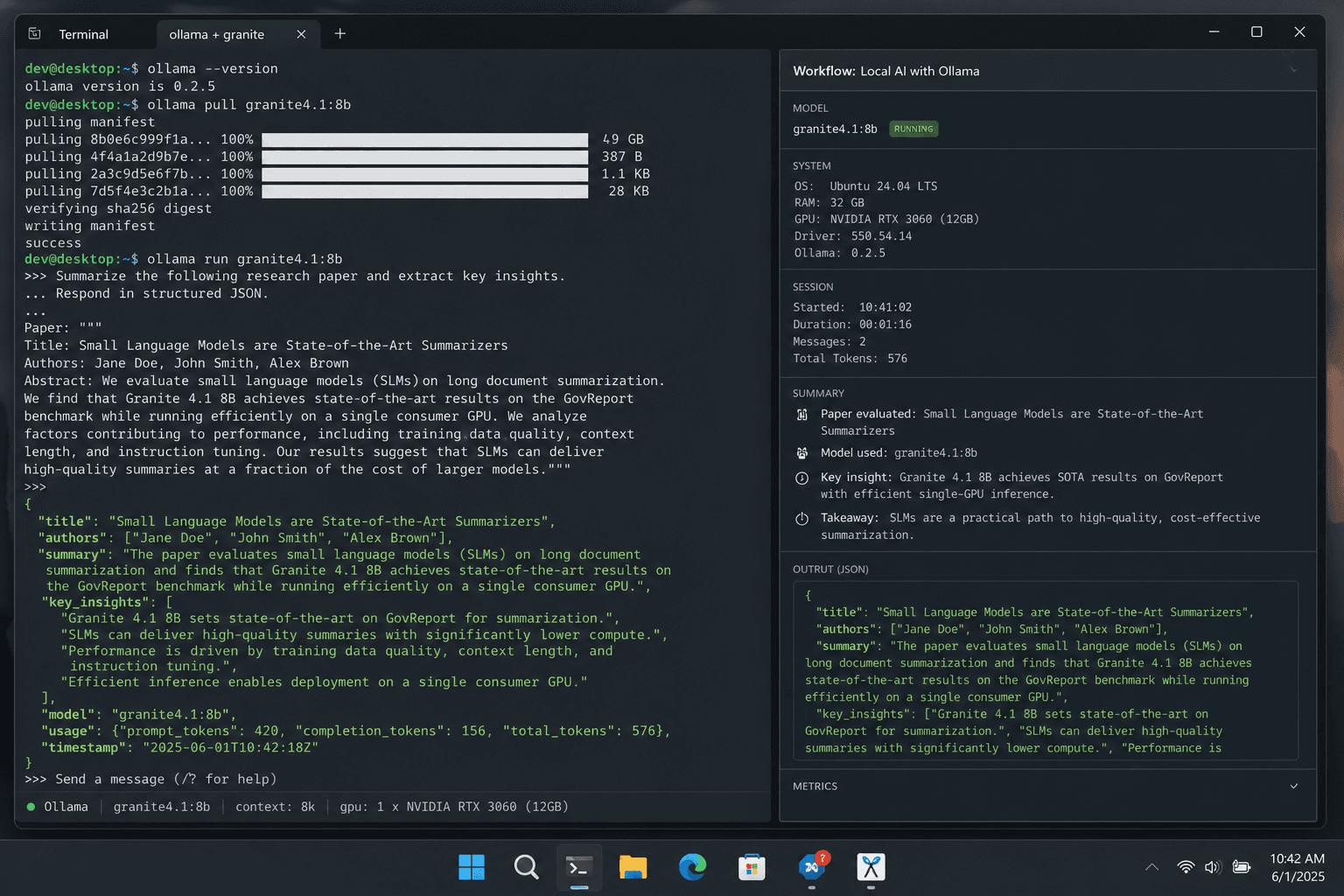Screen dimensions: 1344x896
Task: Switch to the Terminal tab
Action: tap(83, 34)
